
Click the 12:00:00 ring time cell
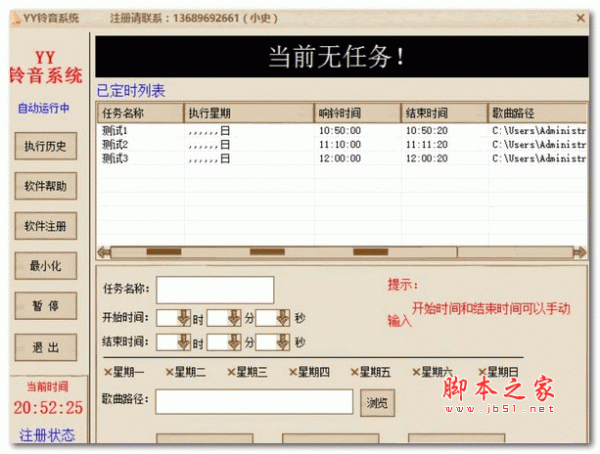pos(340,158)
